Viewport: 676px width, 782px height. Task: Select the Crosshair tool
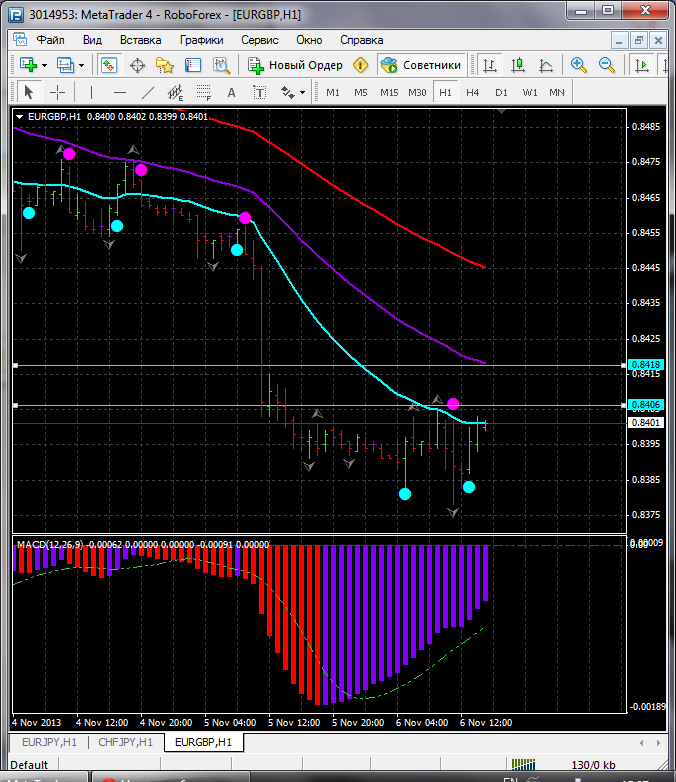(58, 92)
